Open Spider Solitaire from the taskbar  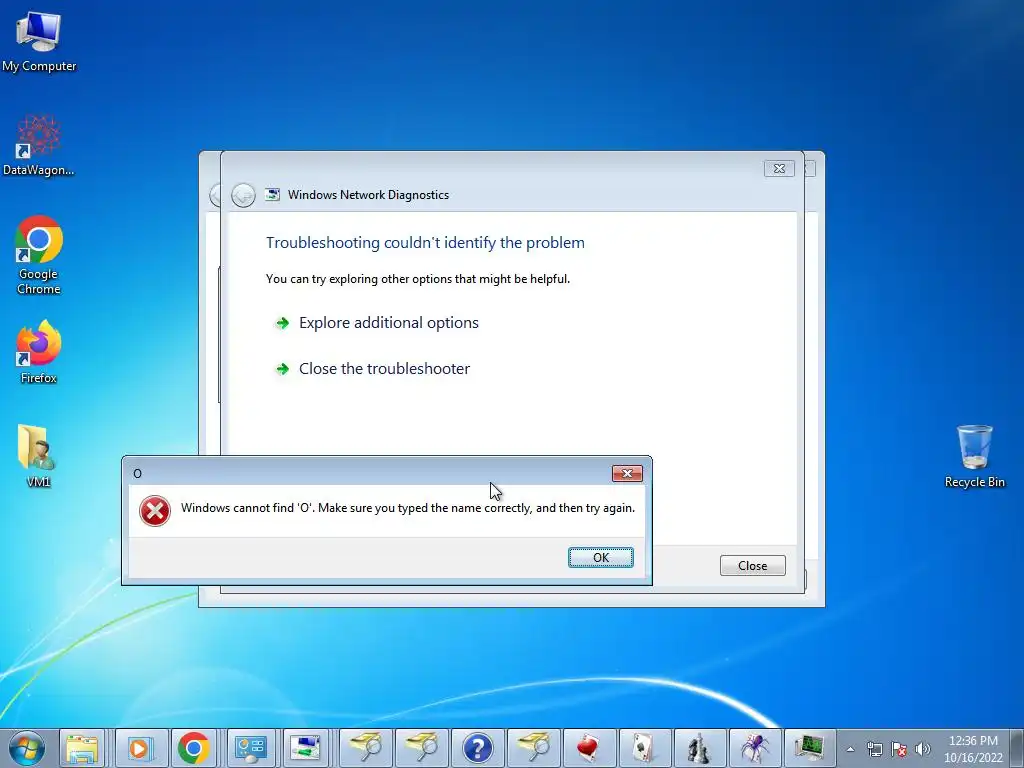pyautogui.click(x=754, y=748)
